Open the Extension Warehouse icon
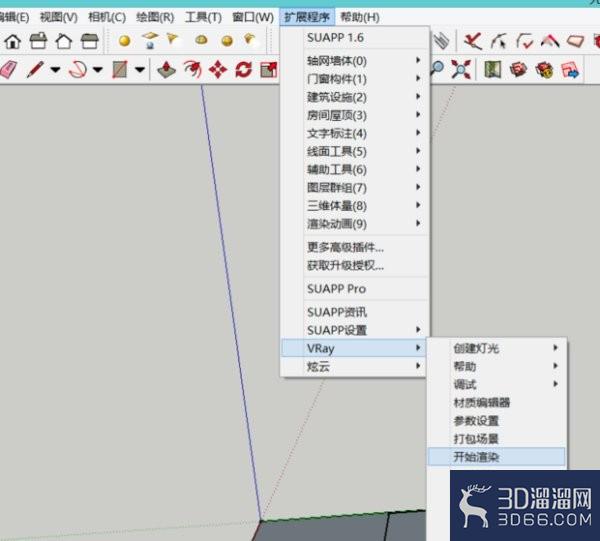This screenshot has height=541, width=600. point(544,70)
